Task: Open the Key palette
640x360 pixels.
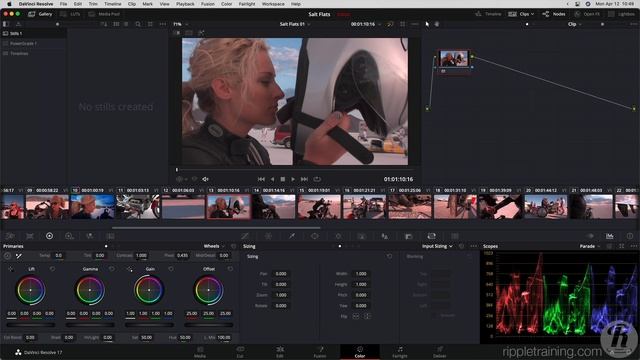Action: 409,236
